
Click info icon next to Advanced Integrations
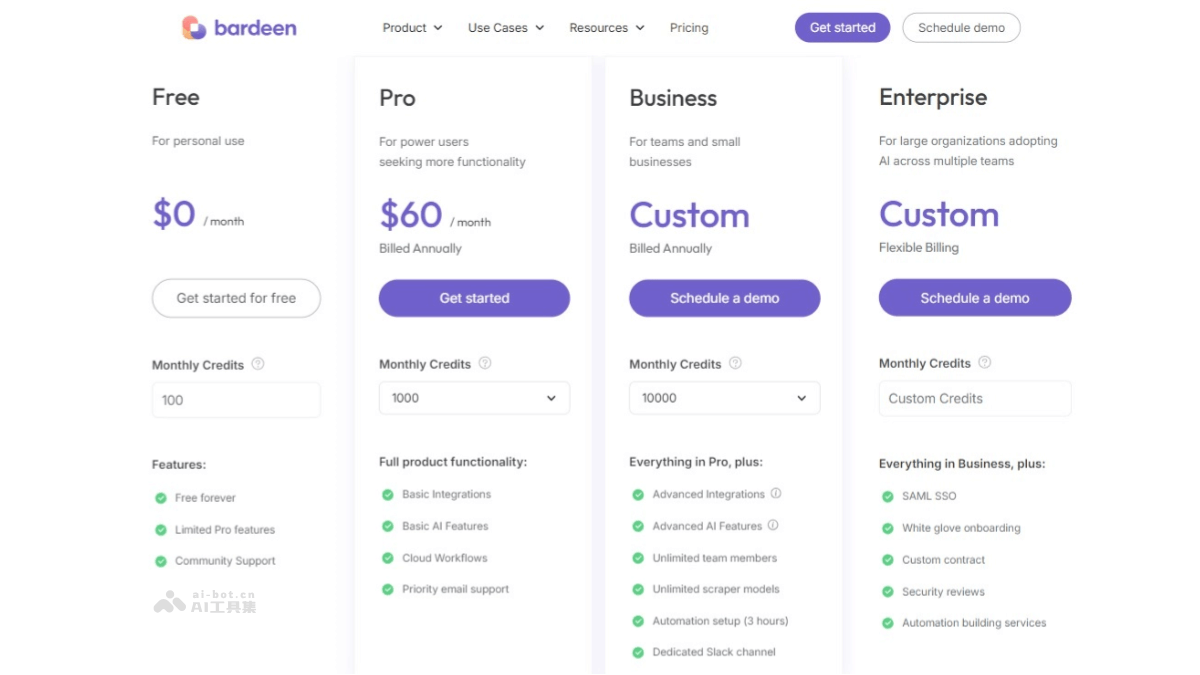(x=776, y=493)
